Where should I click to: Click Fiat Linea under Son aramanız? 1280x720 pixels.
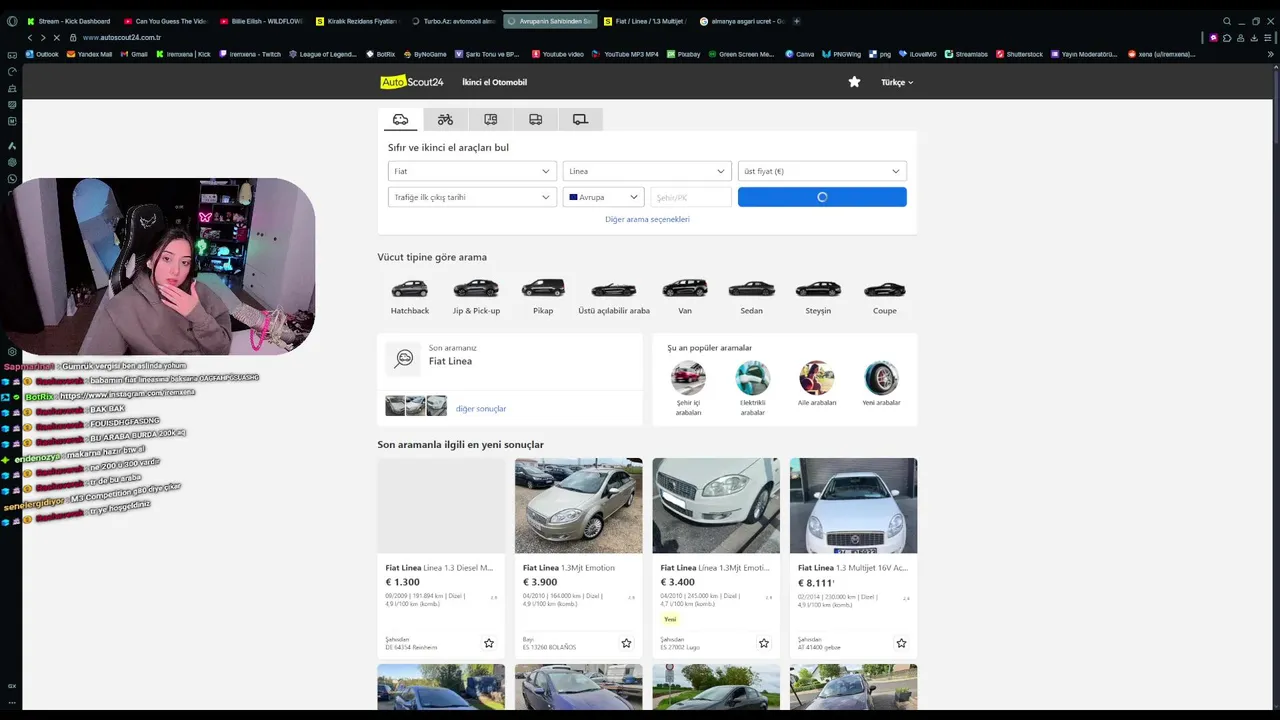click(450, 361)
